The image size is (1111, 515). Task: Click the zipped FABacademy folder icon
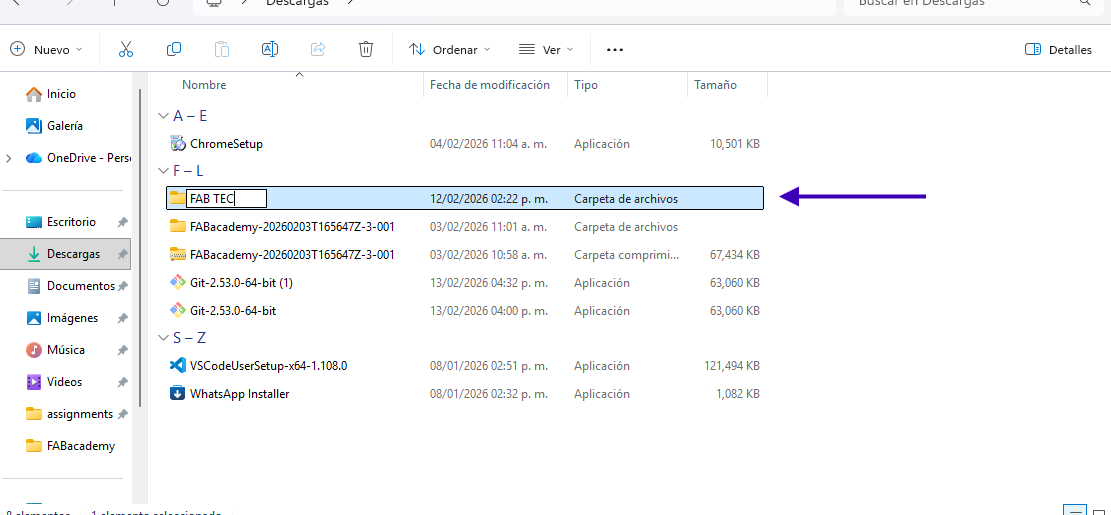tap(178, 254)
